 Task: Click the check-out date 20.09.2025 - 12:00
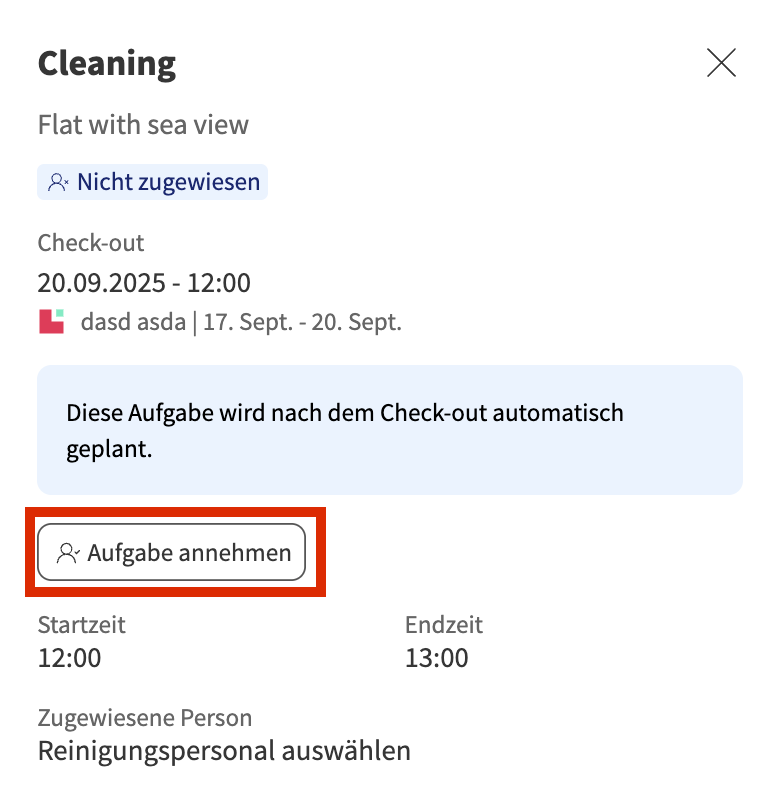(144, 283)
